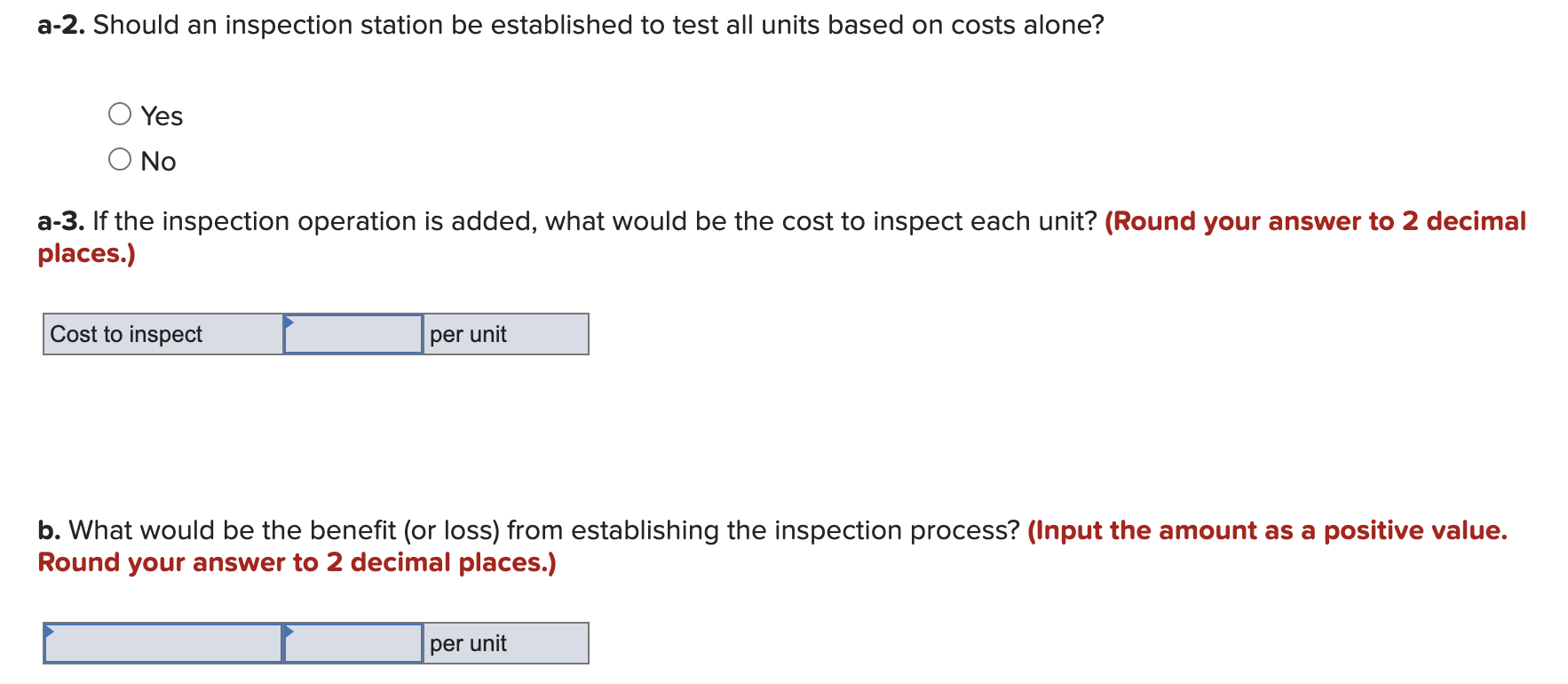Click the red rounding instruction in a-3

pos(1314,221)
